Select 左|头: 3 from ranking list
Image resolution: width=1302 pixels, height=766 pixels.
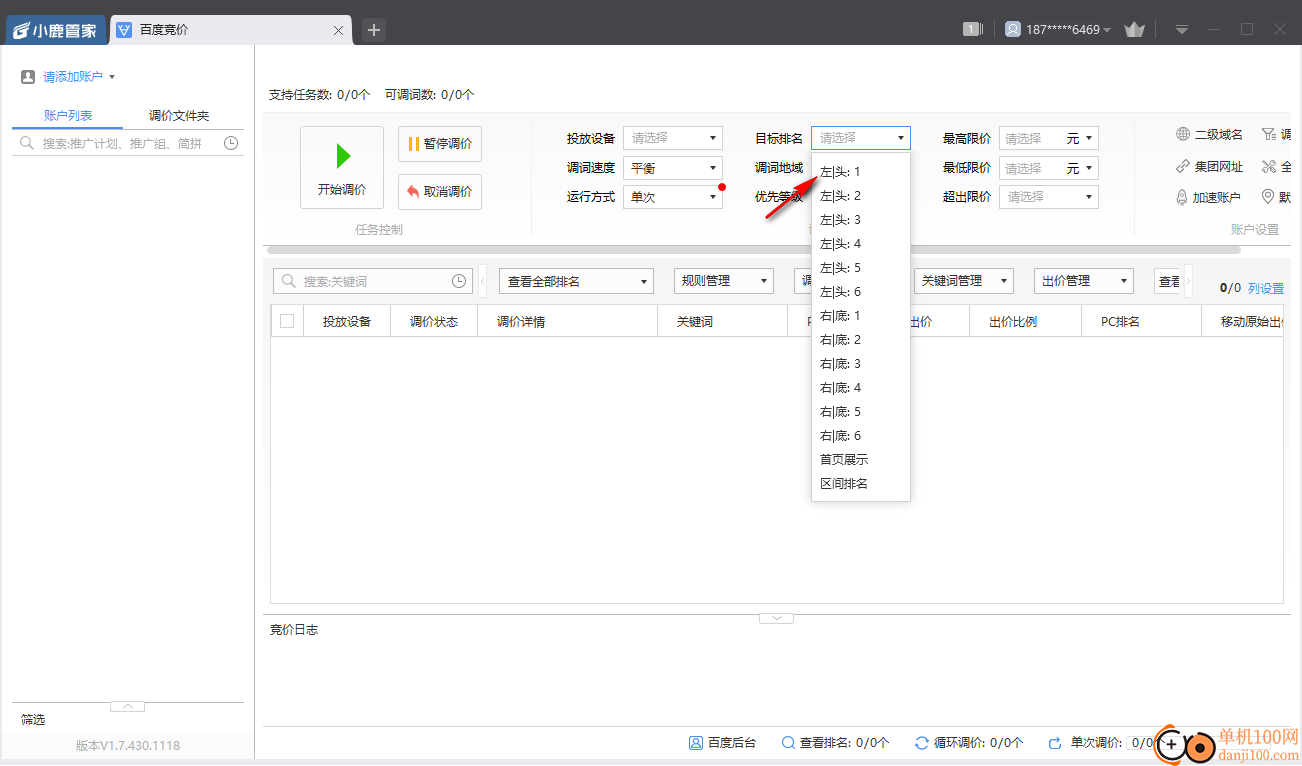(861, 220)
